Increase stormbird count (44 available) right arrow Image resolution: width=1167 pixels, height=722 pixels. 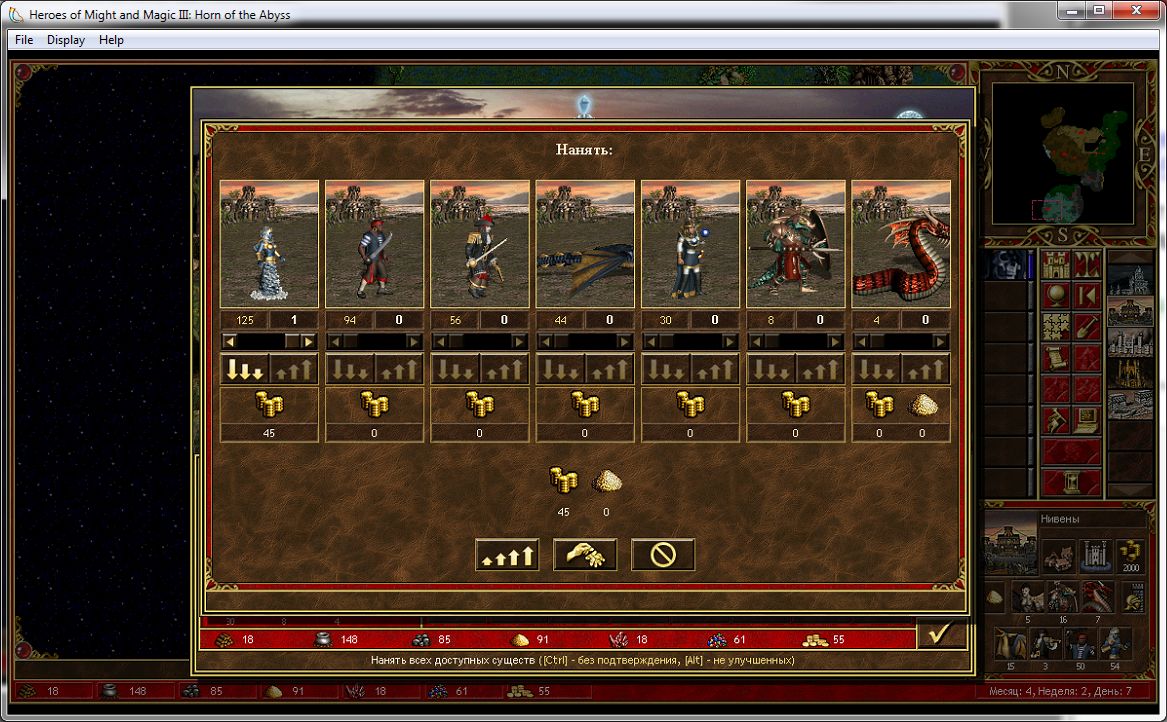[x=624, y=342]
